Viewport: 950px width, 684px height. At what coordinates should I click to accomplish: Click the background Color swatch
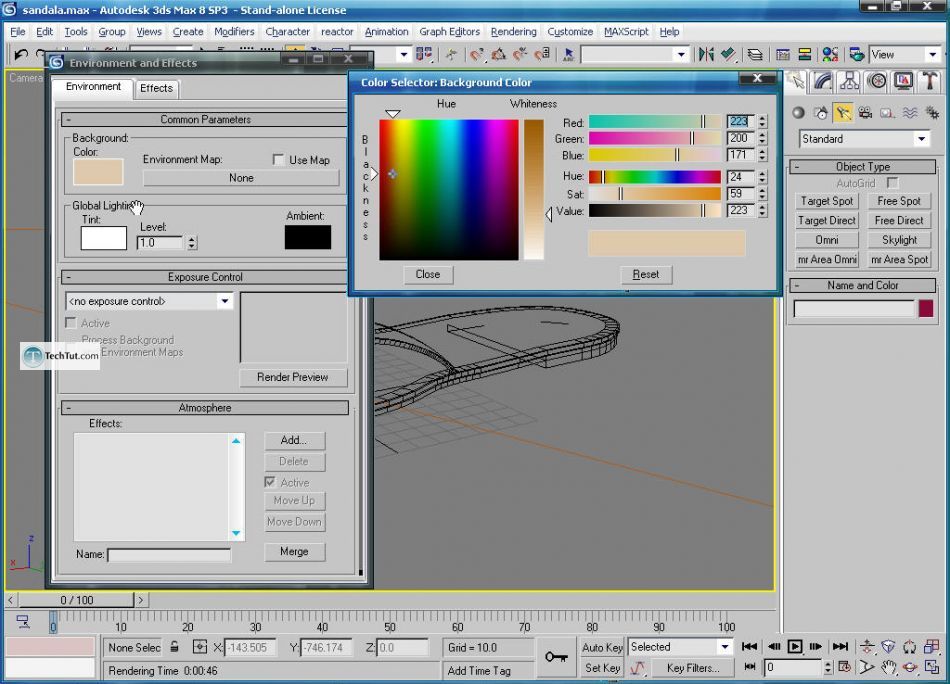point(98,172)
